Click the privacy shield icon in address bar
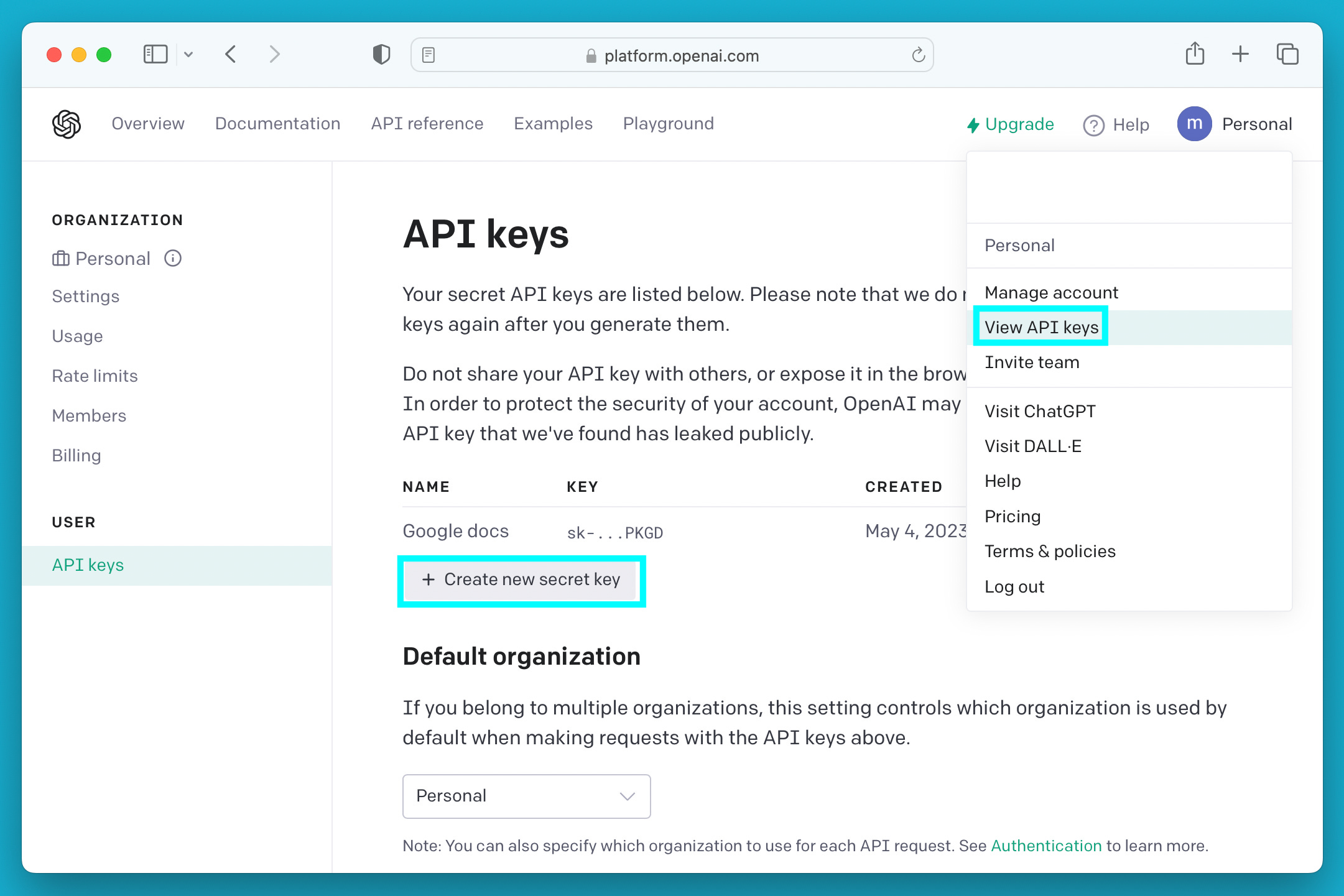1344x896 pixels. click(x=381, y=54)
